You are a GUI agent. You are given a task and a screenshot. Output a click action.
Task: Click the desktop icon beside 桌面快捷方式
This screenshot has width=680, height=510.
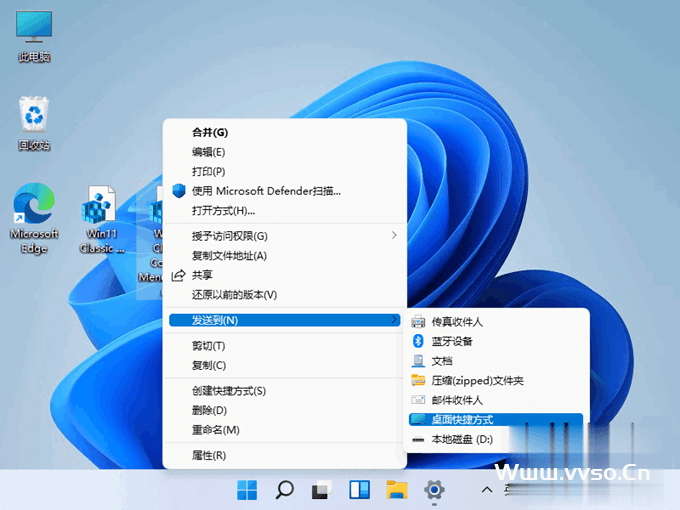point(418,419)
